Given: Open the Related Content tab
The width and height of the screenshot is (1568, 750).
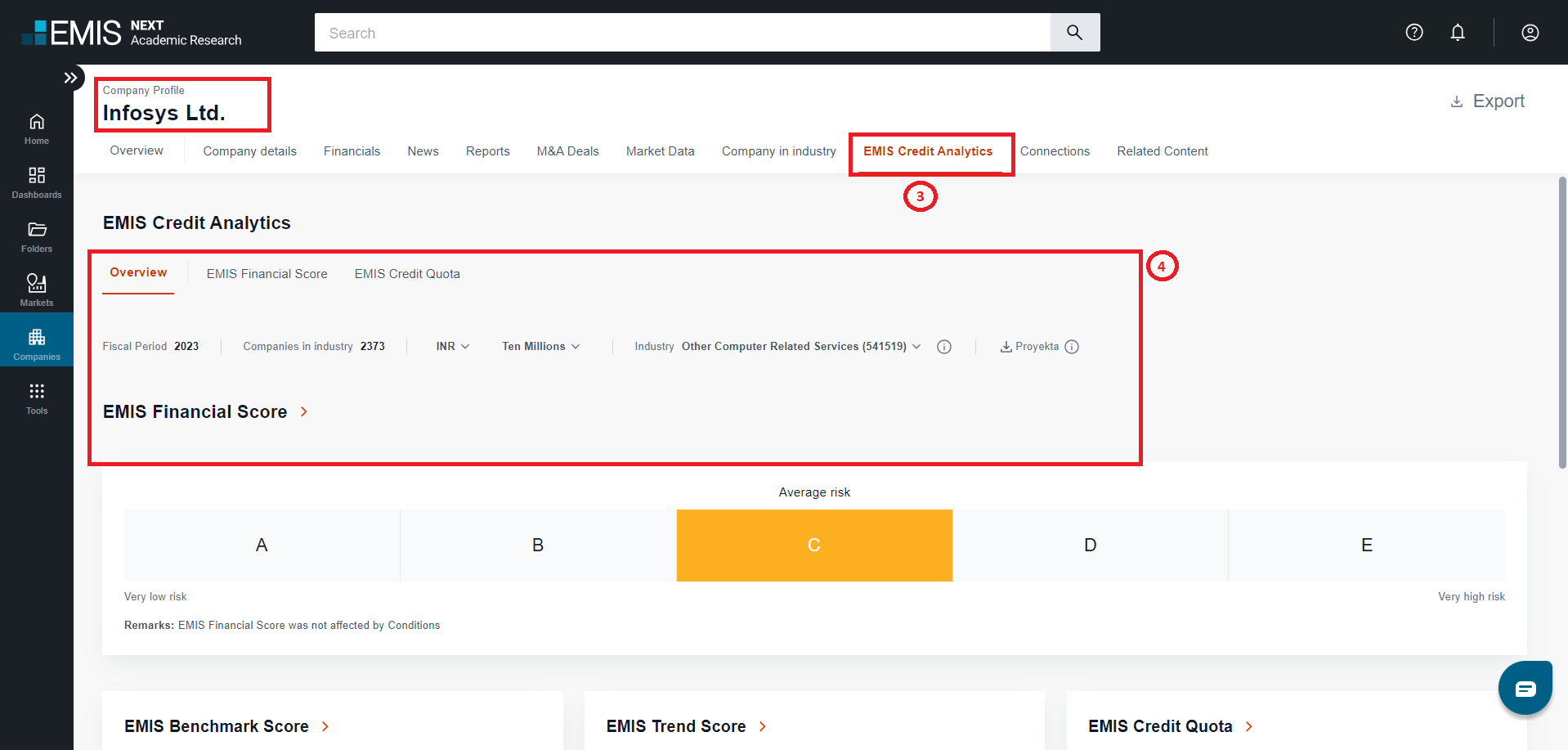Looking at the screenshot, I should (x=1163, y=151).
